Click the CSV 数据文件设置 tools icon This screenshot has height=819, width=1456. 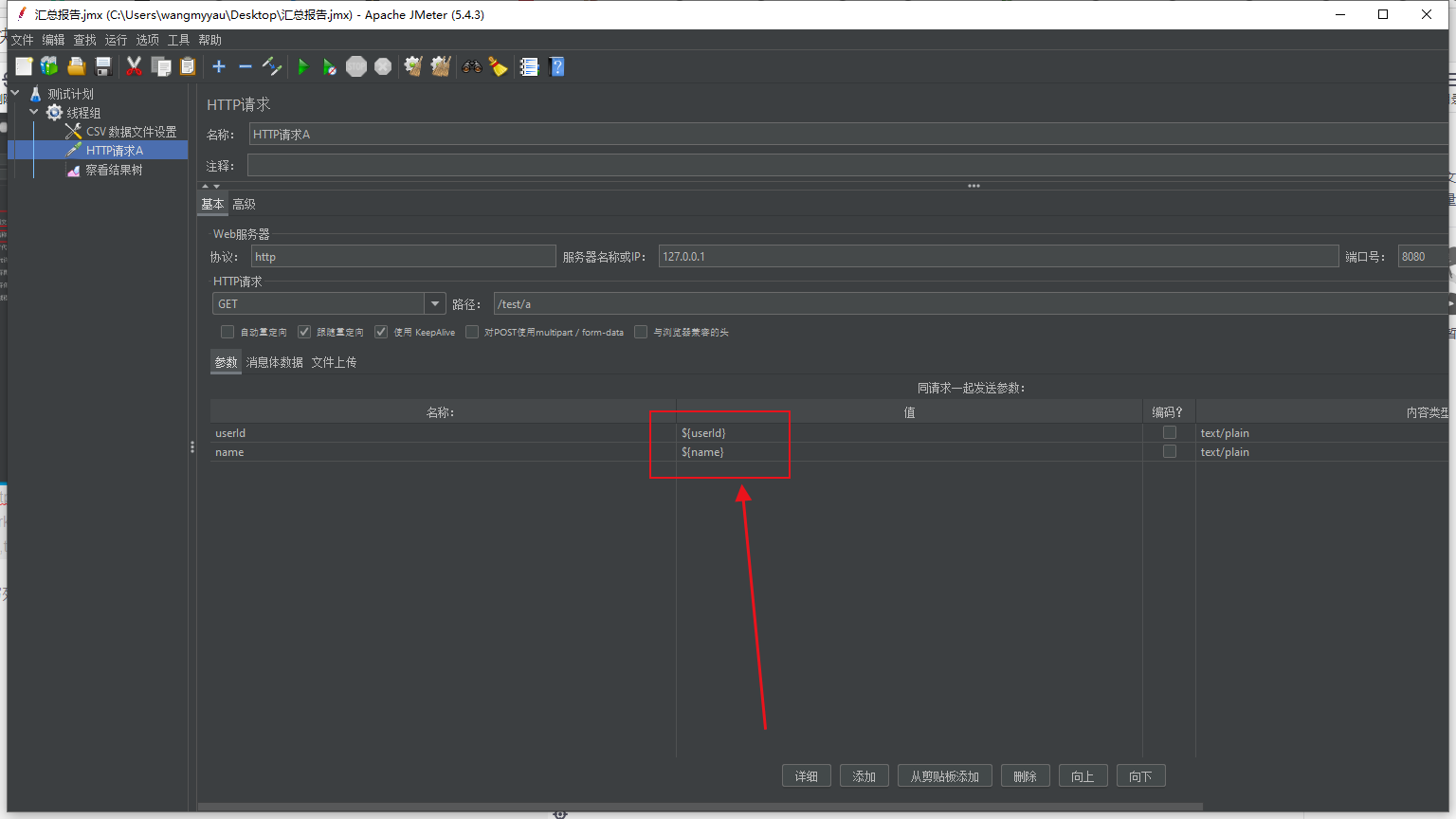(73, 132)
